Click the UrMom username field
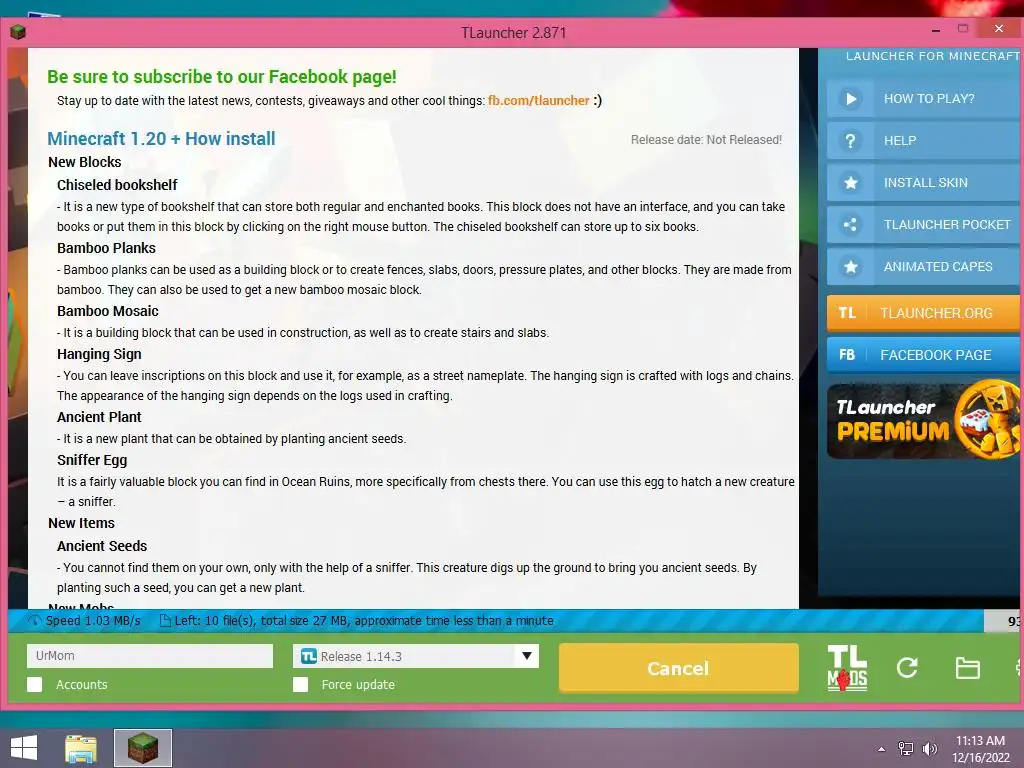Viewport: 1024px width, 768px height. coord(150,656)
